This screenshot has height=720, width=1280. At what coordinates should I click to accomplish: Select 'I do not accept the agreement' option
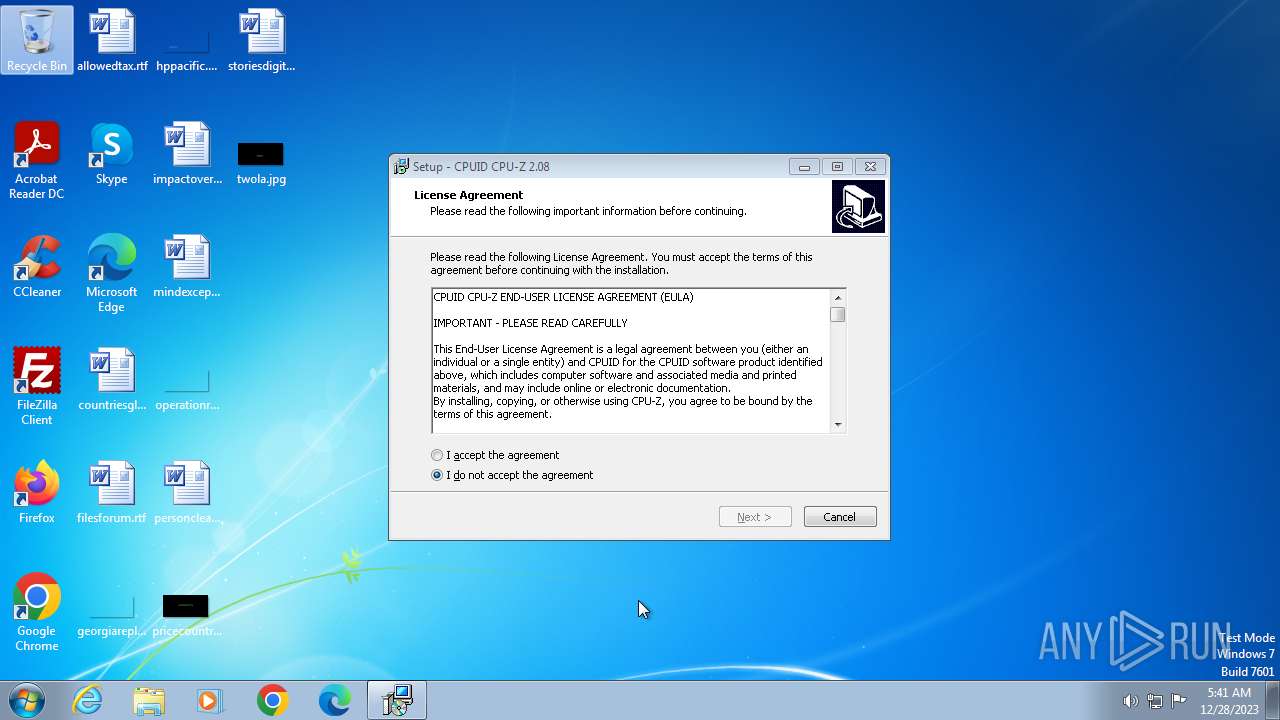click(x=437, y=475)
